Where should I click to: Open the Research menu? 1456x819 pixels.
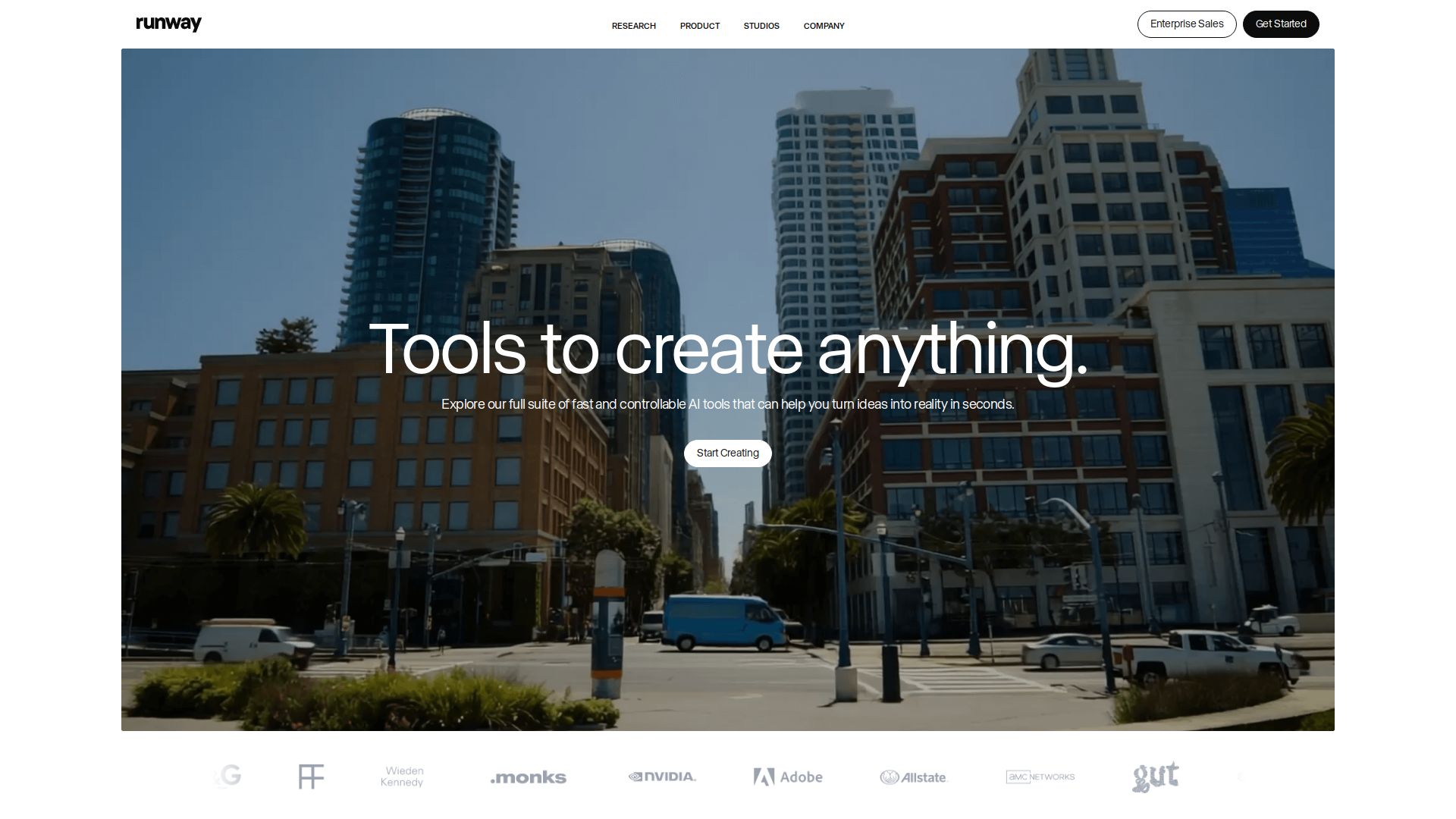point(633,26)
